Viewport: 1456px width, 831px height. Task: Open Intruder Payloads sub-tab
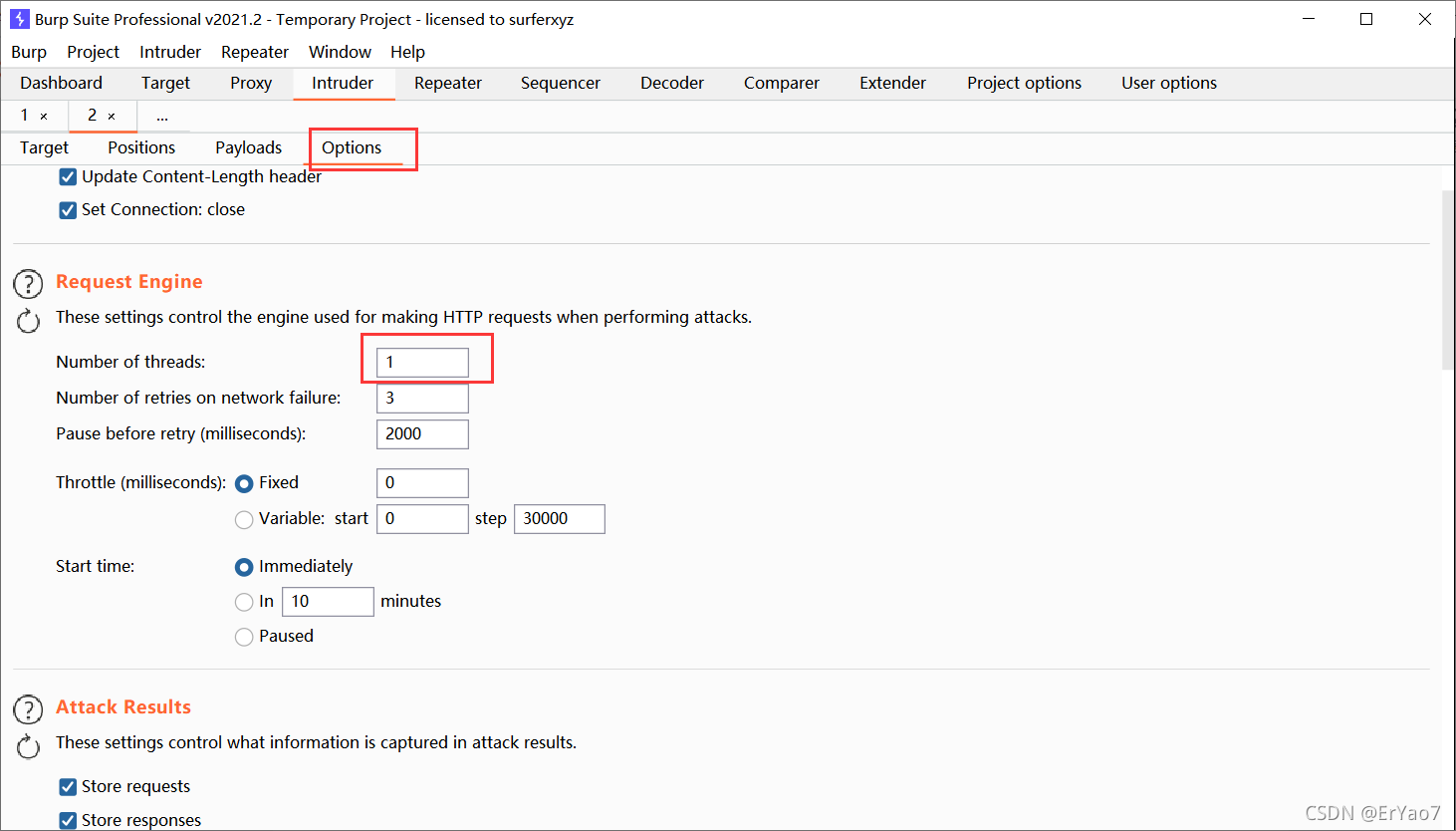pos(249,148)
